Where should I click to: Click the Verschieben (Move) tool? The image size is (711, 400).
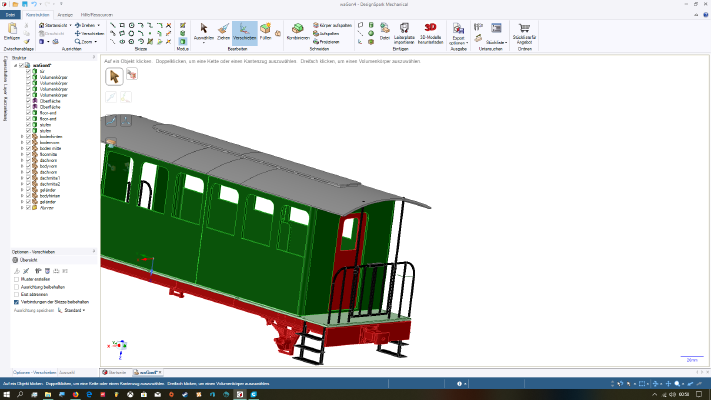[244, 33]
